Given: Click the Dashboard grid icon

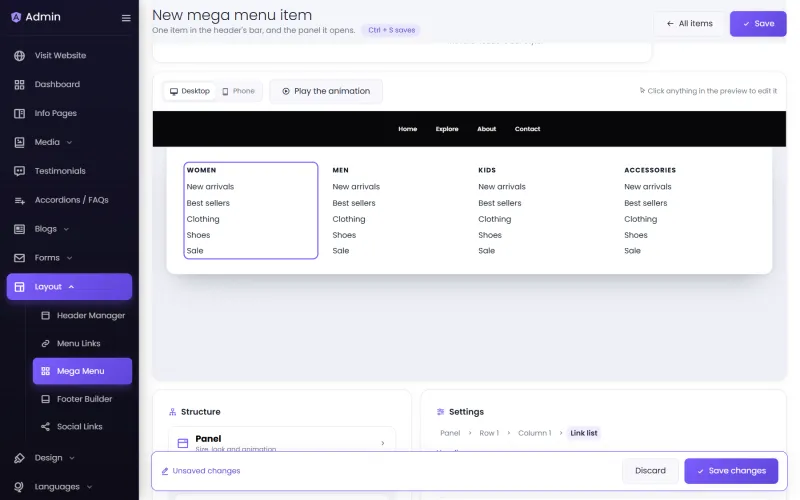Looking at the screenshot, I should point(19,85).
